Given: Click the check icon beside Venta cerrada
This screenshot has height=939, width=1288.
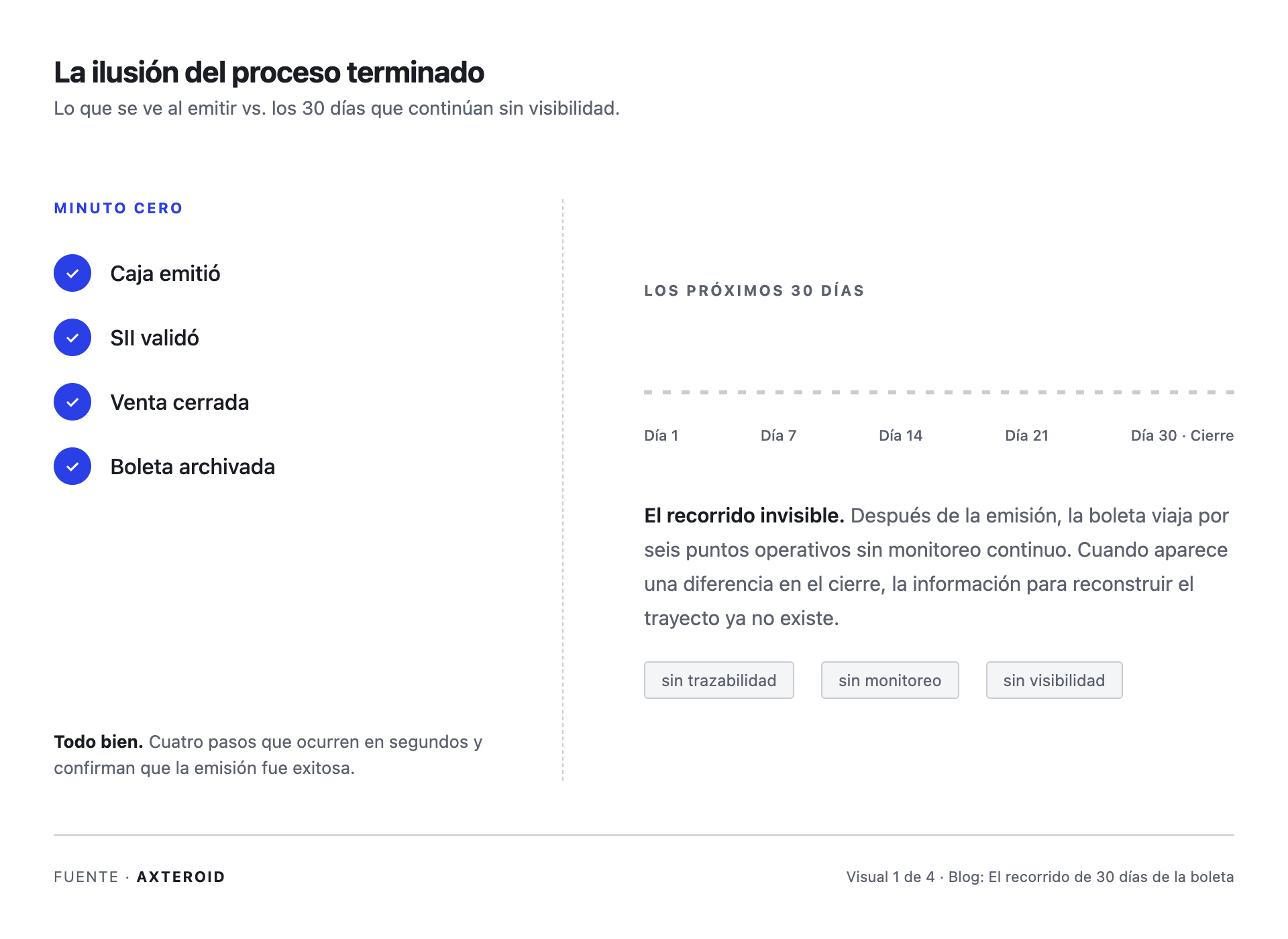Looking at the screenshot, I should (x=72, y=402).
